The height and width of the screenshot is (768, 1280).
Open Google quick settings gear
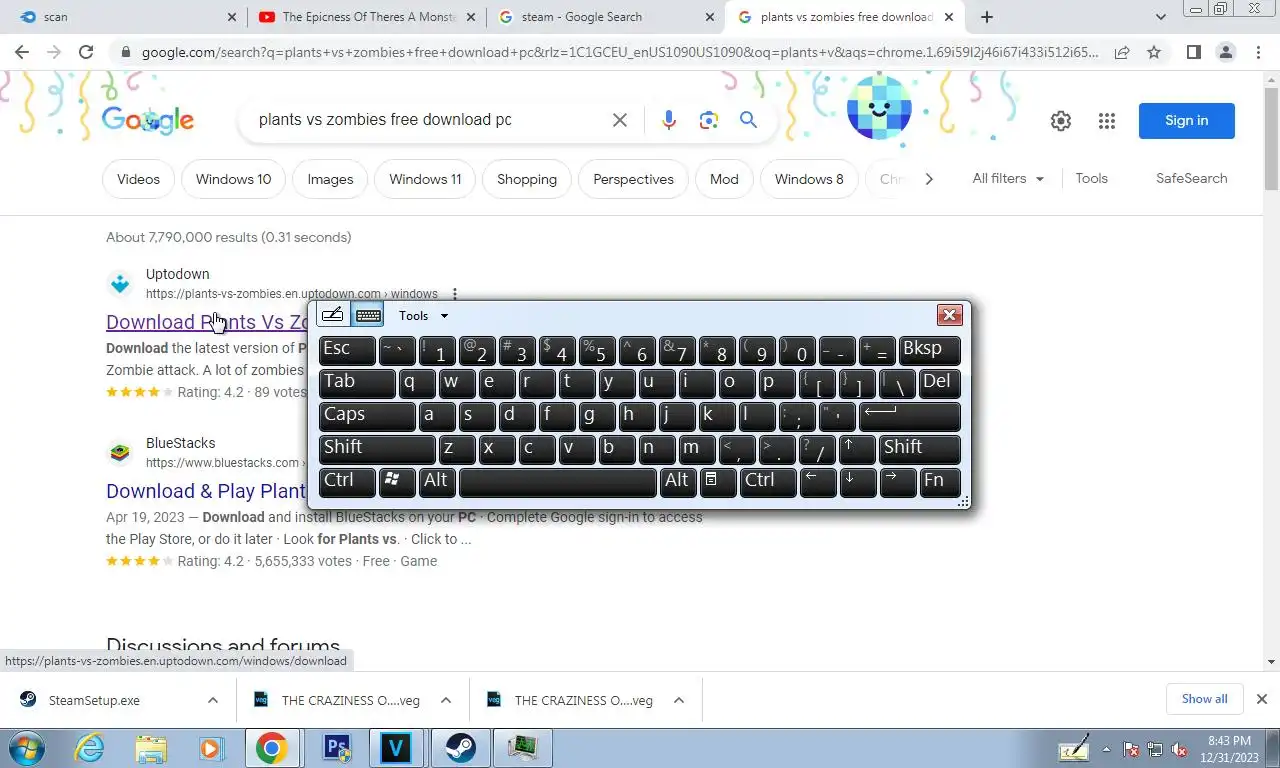coord(1061,121)
